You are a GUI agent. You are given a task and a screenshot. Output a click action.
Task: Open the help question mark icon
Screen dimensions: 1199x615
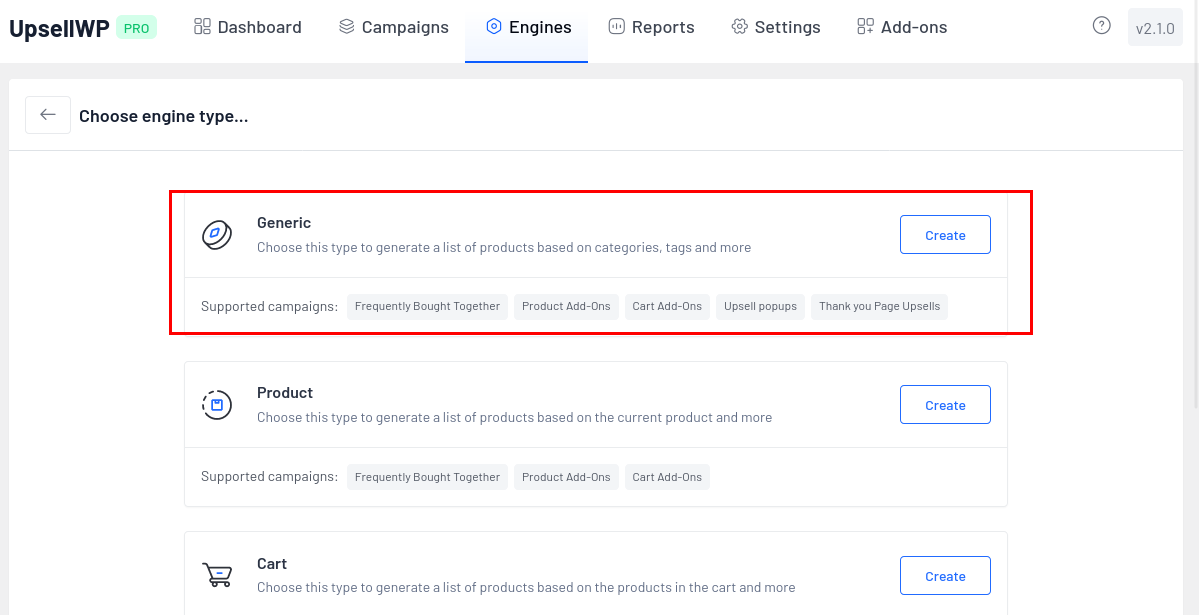point(1101,26)
